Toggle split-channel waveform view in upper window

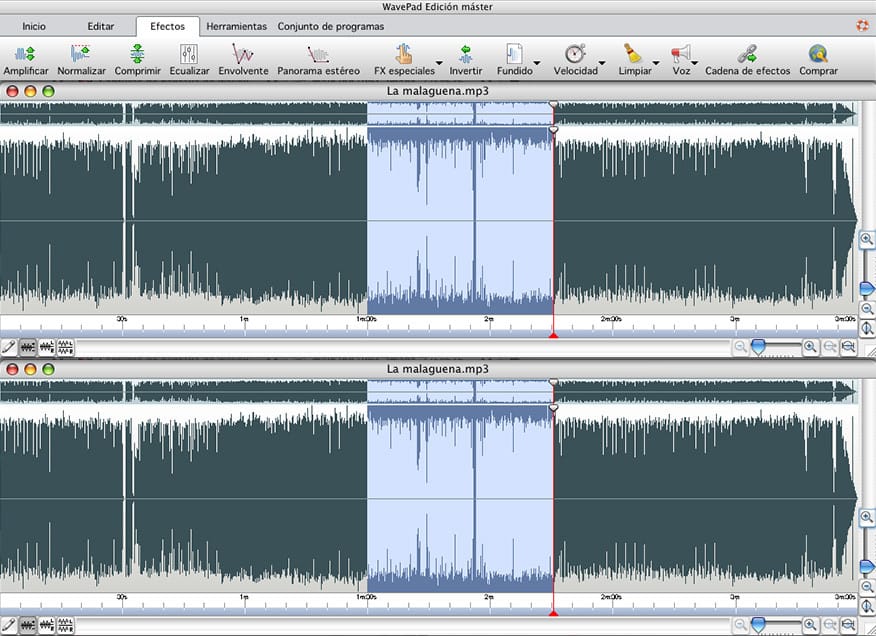tap(65, 347)
